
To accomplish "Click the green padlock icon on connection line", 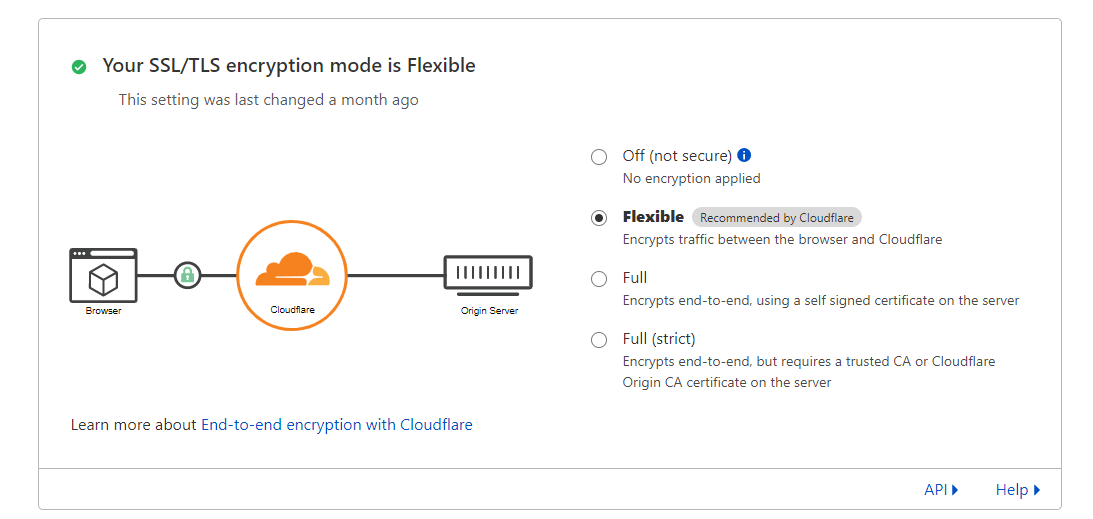I will point(187,275).
